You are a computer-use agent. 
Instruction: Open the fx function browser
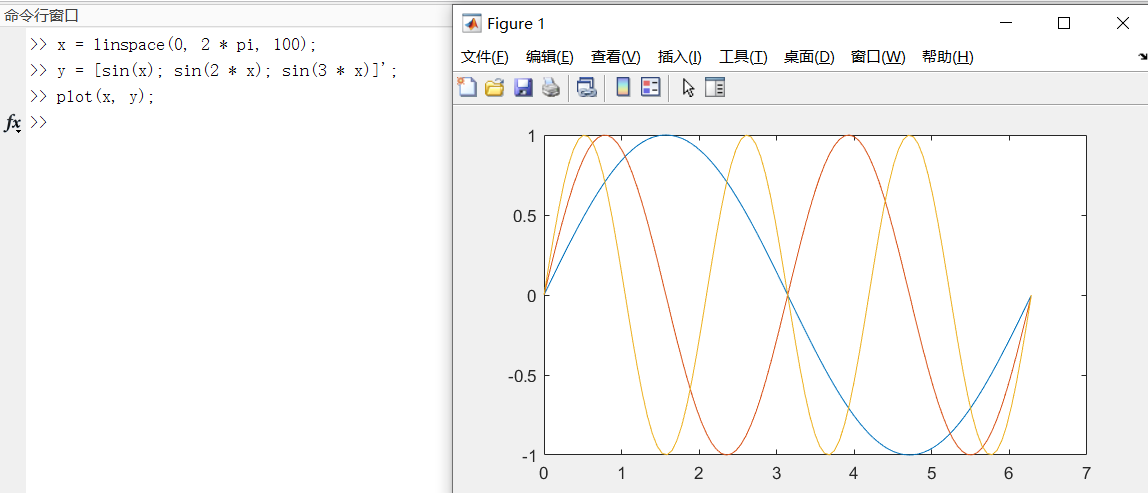coord(12,123)
